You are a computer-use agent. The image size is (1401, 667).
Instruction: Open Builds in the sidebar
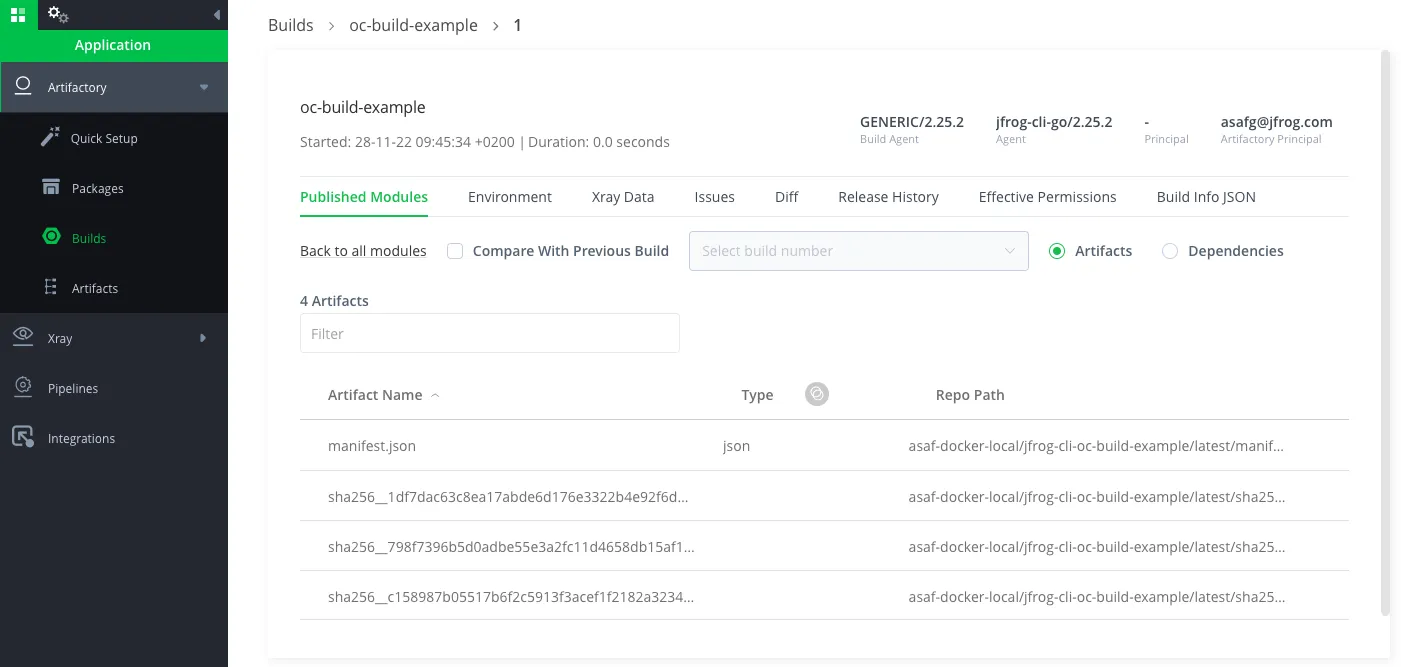point(89,238)
